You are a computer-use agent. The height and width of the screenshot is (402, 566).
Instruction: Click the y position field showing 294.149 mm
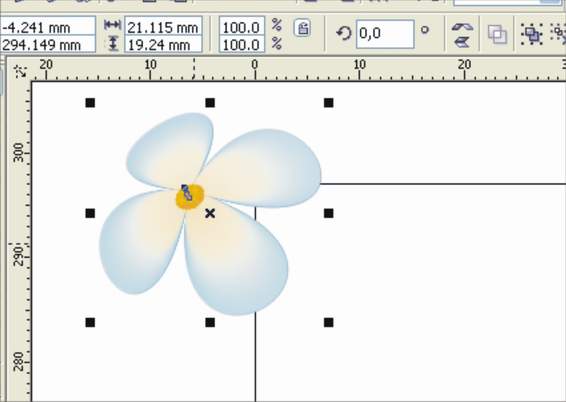47,45
